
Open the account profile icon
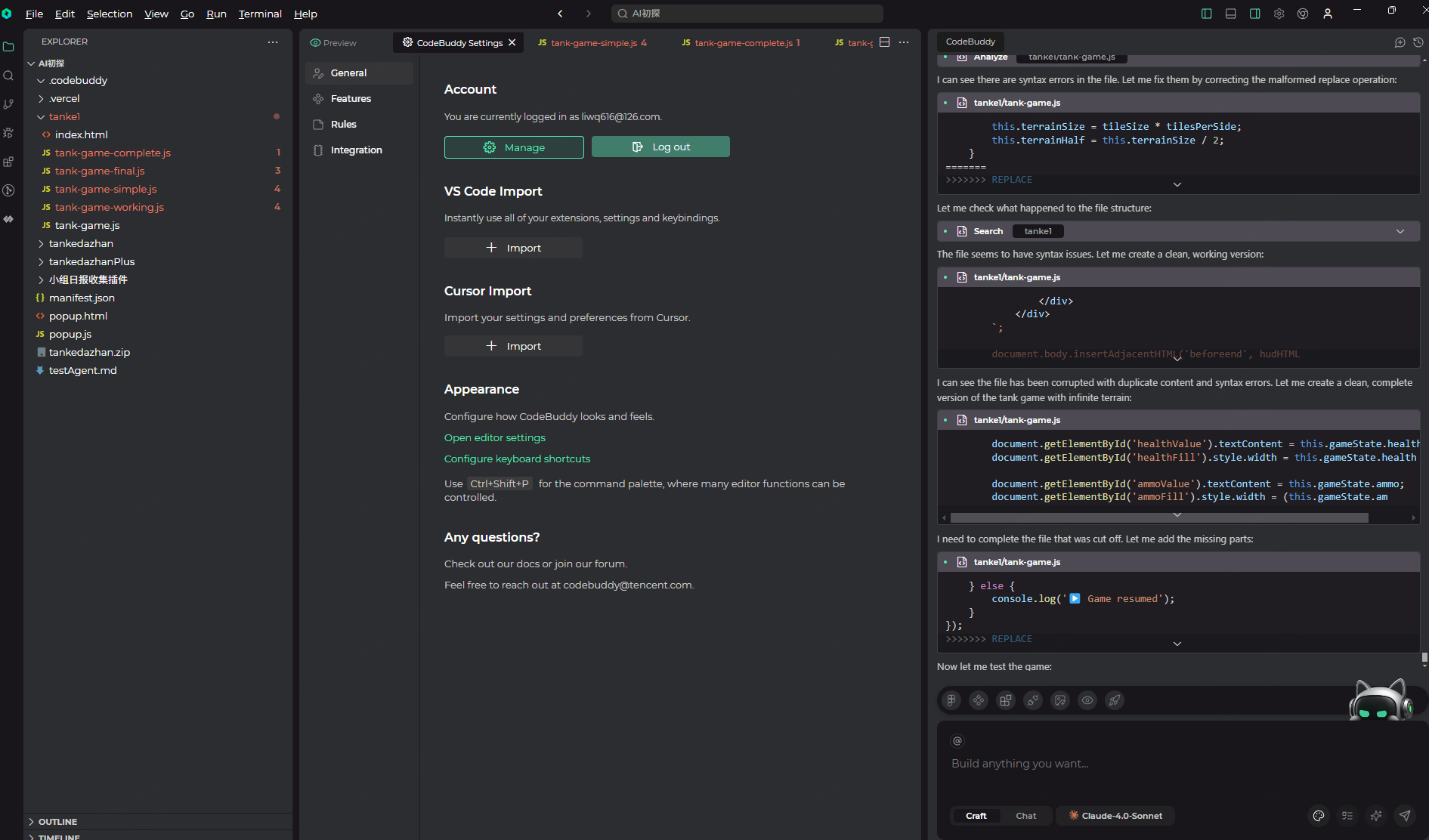click(1328, 14)
